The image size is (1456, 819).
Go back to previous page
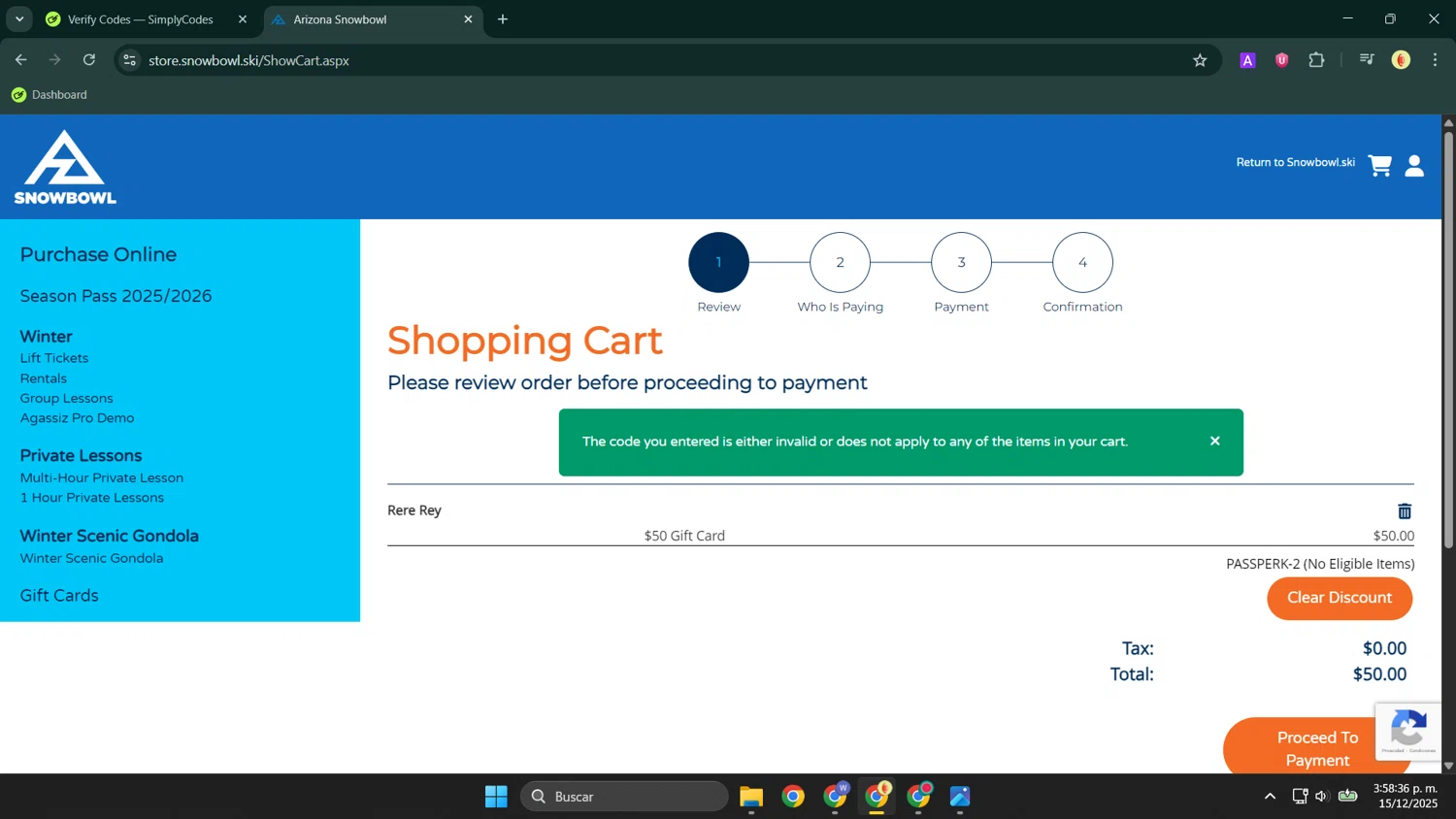tap(21, 60)
